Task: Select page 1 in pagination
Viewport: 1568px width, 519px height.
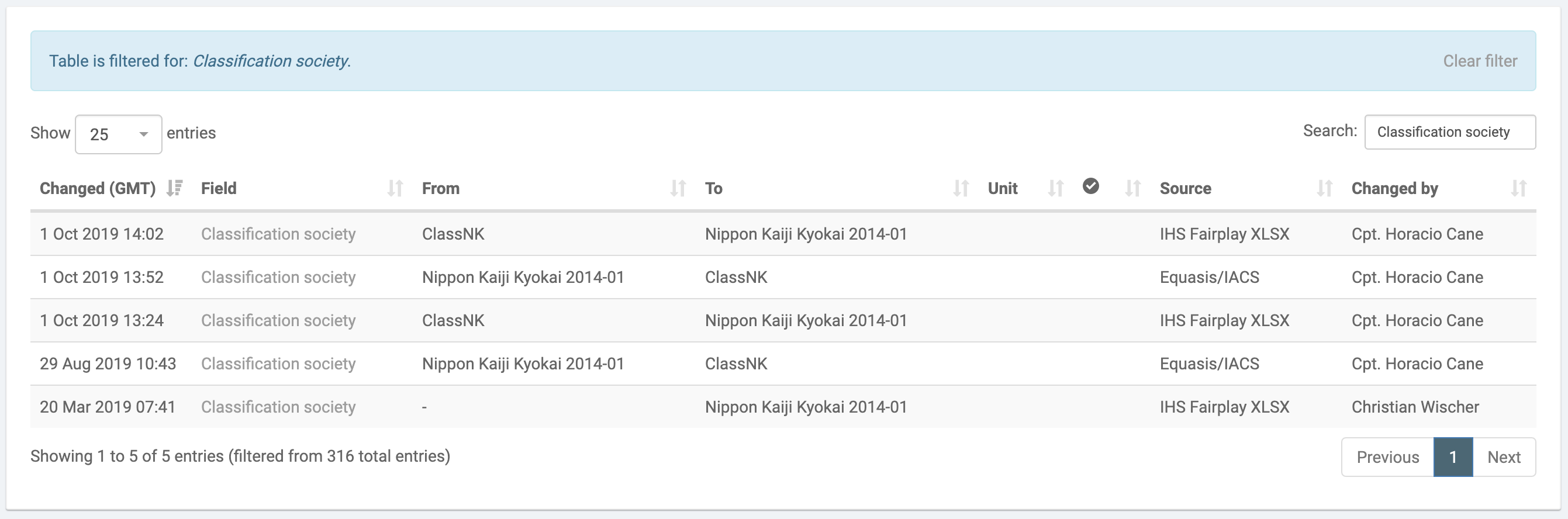Action: [x=1452, y=457]
